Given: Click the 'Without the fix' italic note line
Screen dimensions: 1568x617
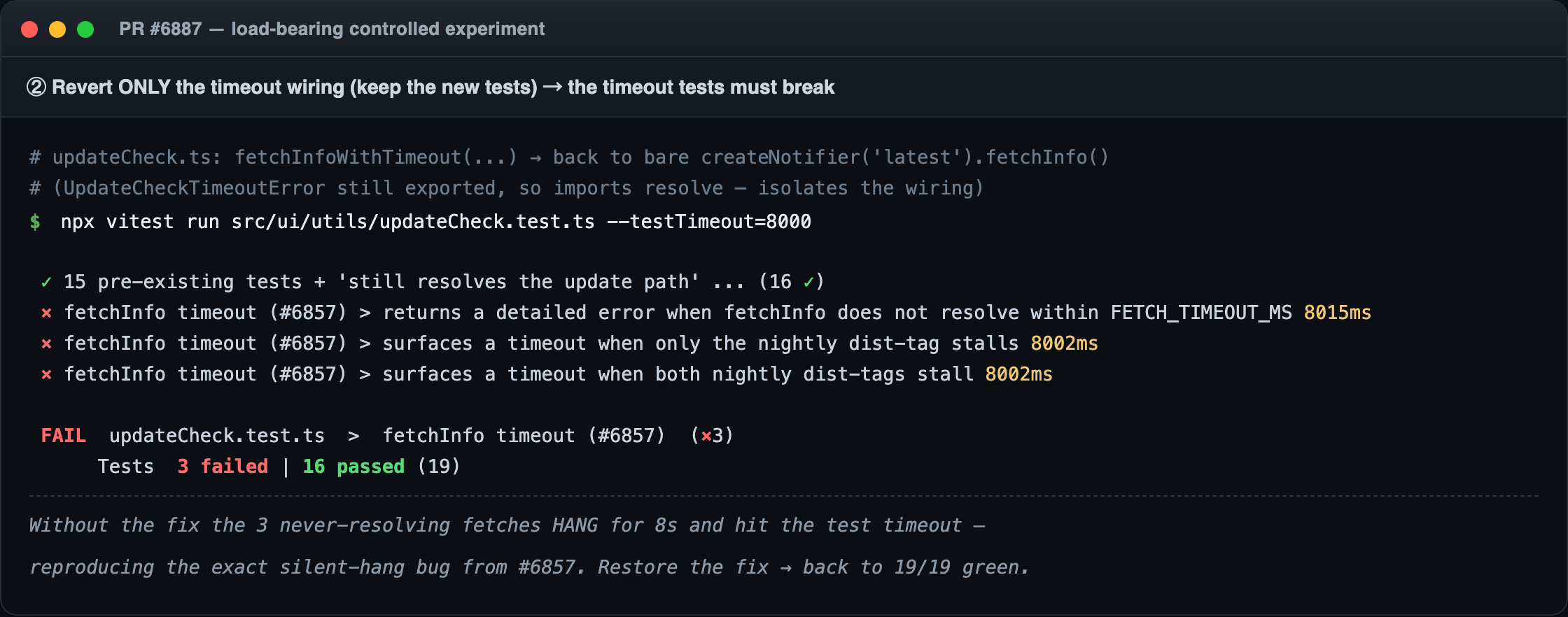Looking at the screenshot, I should click(x=507, y=525).
